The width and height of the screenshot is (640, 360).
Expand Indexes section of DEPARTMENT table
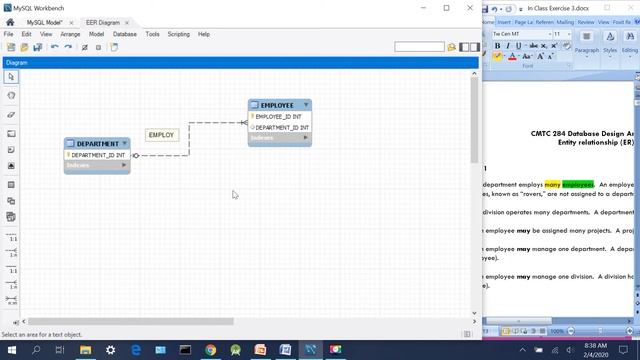(124, 165)
